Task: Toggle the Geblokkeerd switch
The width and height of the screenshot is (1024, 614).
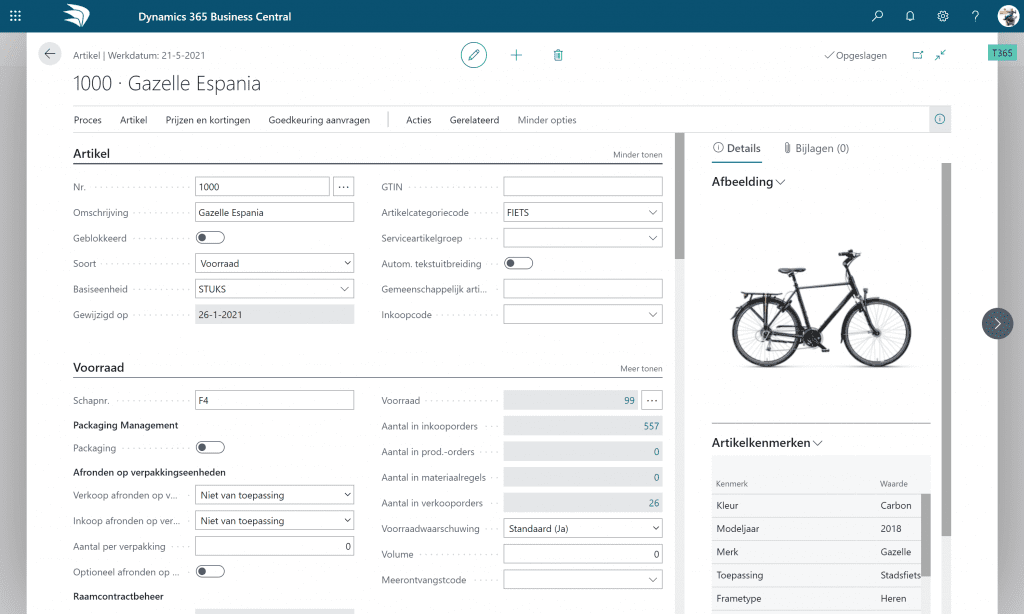Action: [210, 238]
